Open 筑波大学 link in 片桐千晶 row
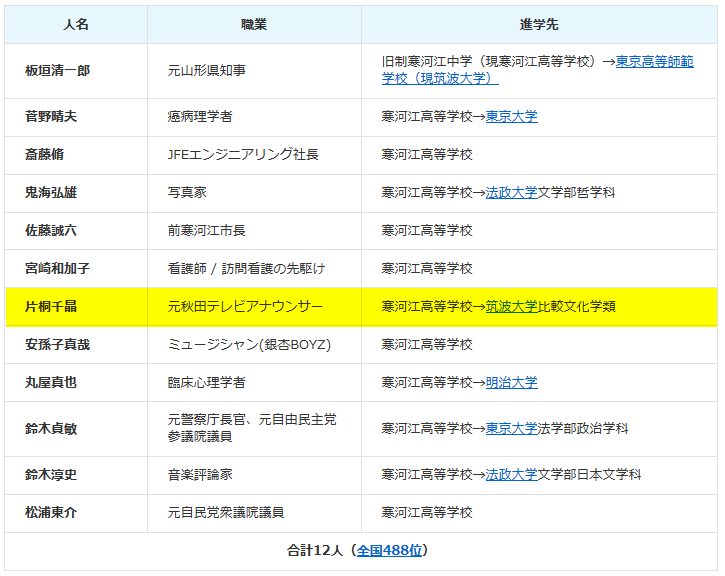725x576 pixels. click(511, 306)
